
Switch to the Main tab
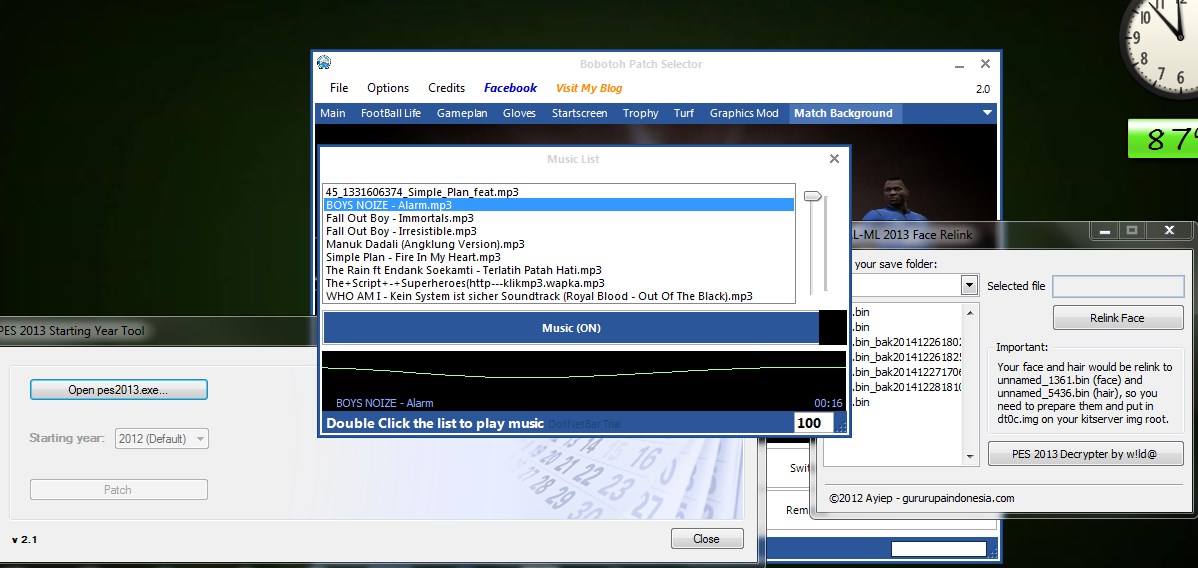pos(332,113)
